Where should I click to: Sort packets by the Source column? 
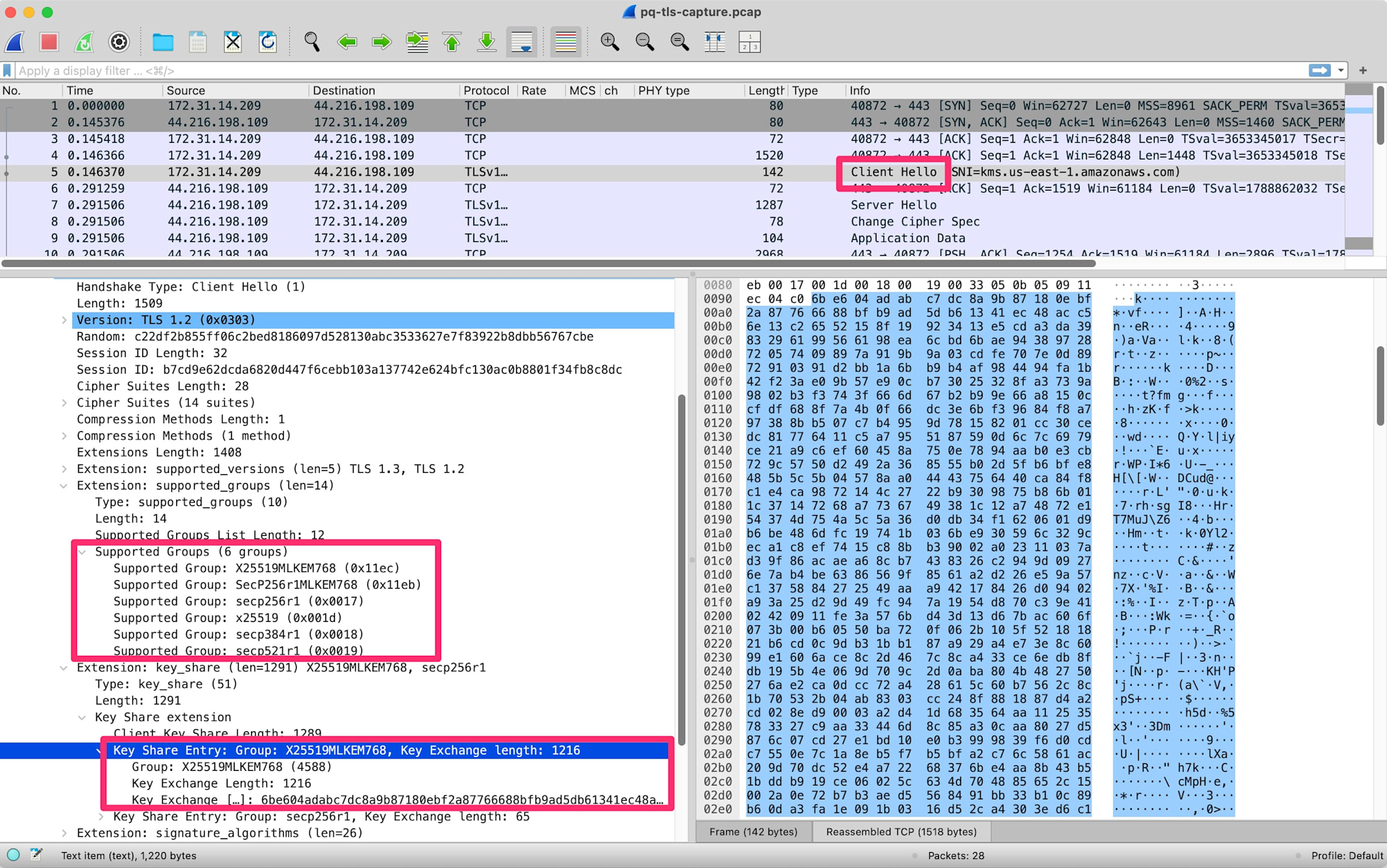coord(234,91)
